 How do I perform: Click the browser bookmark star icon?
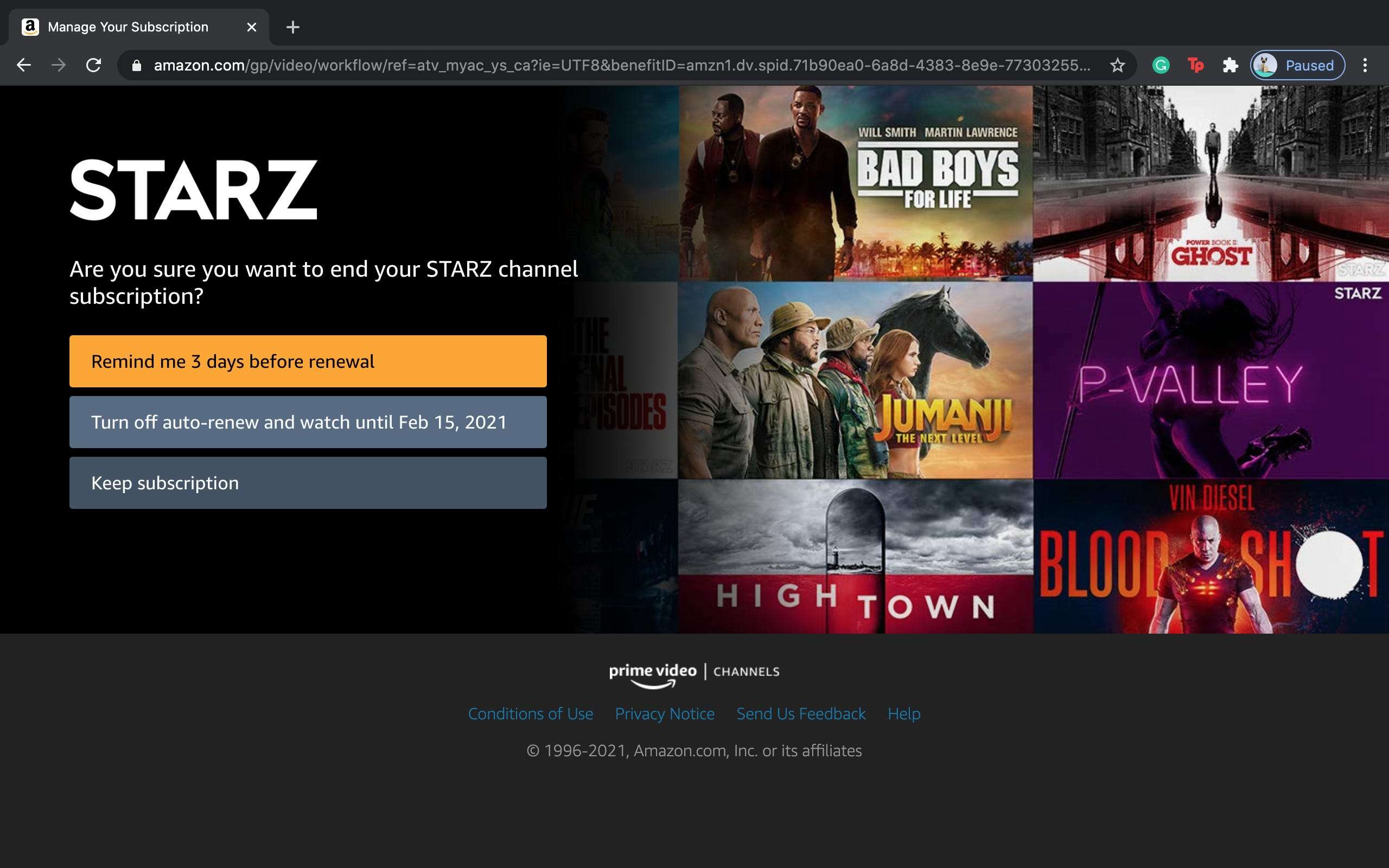point(1119,65)
